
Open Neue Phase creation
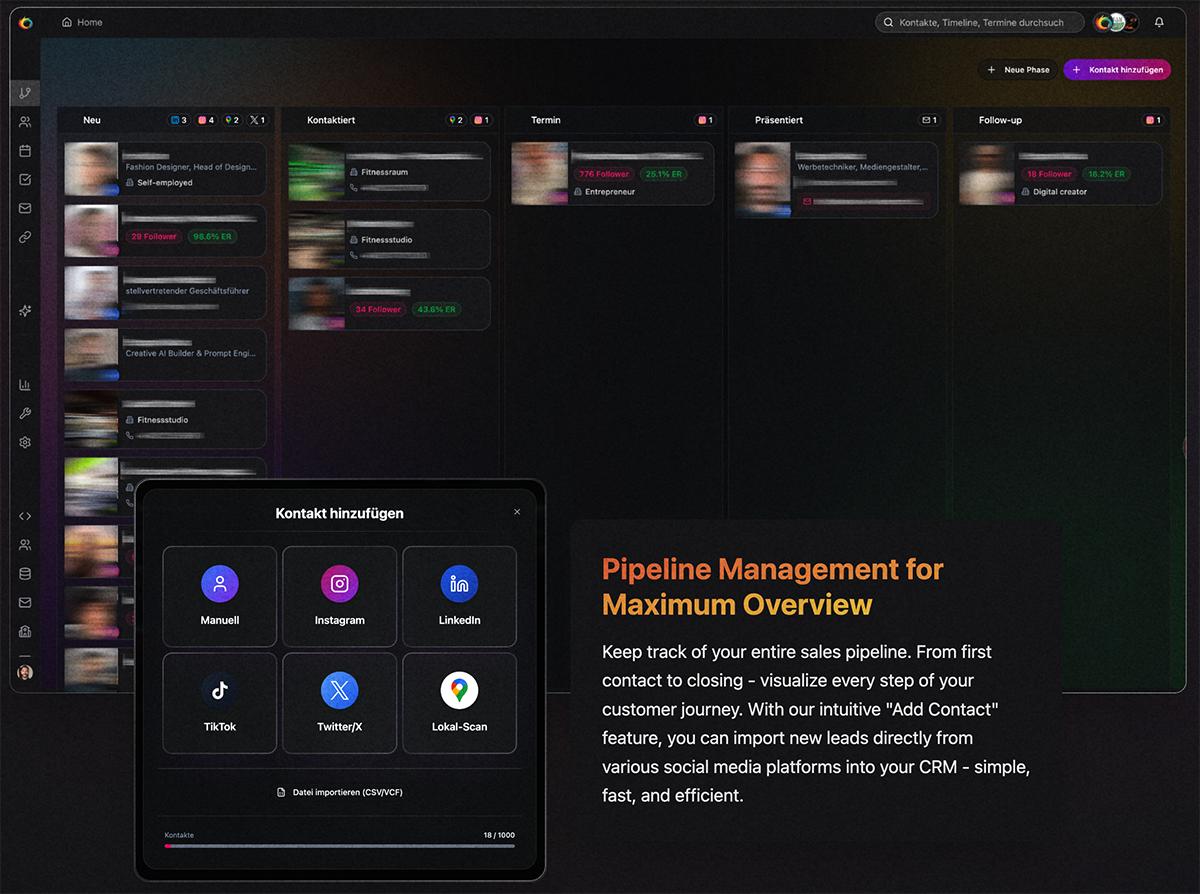1018,69
